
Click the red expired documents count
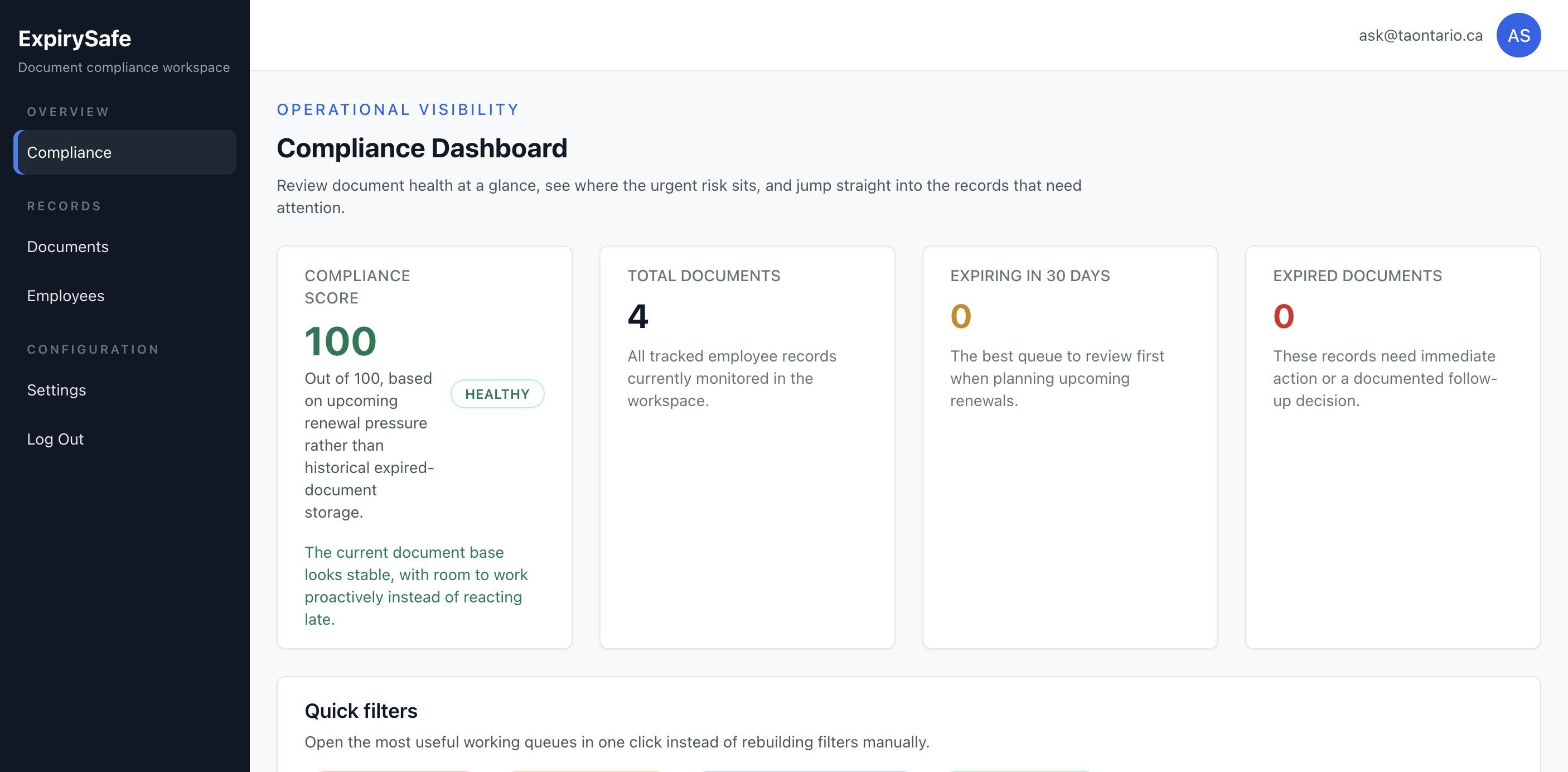1283,317
